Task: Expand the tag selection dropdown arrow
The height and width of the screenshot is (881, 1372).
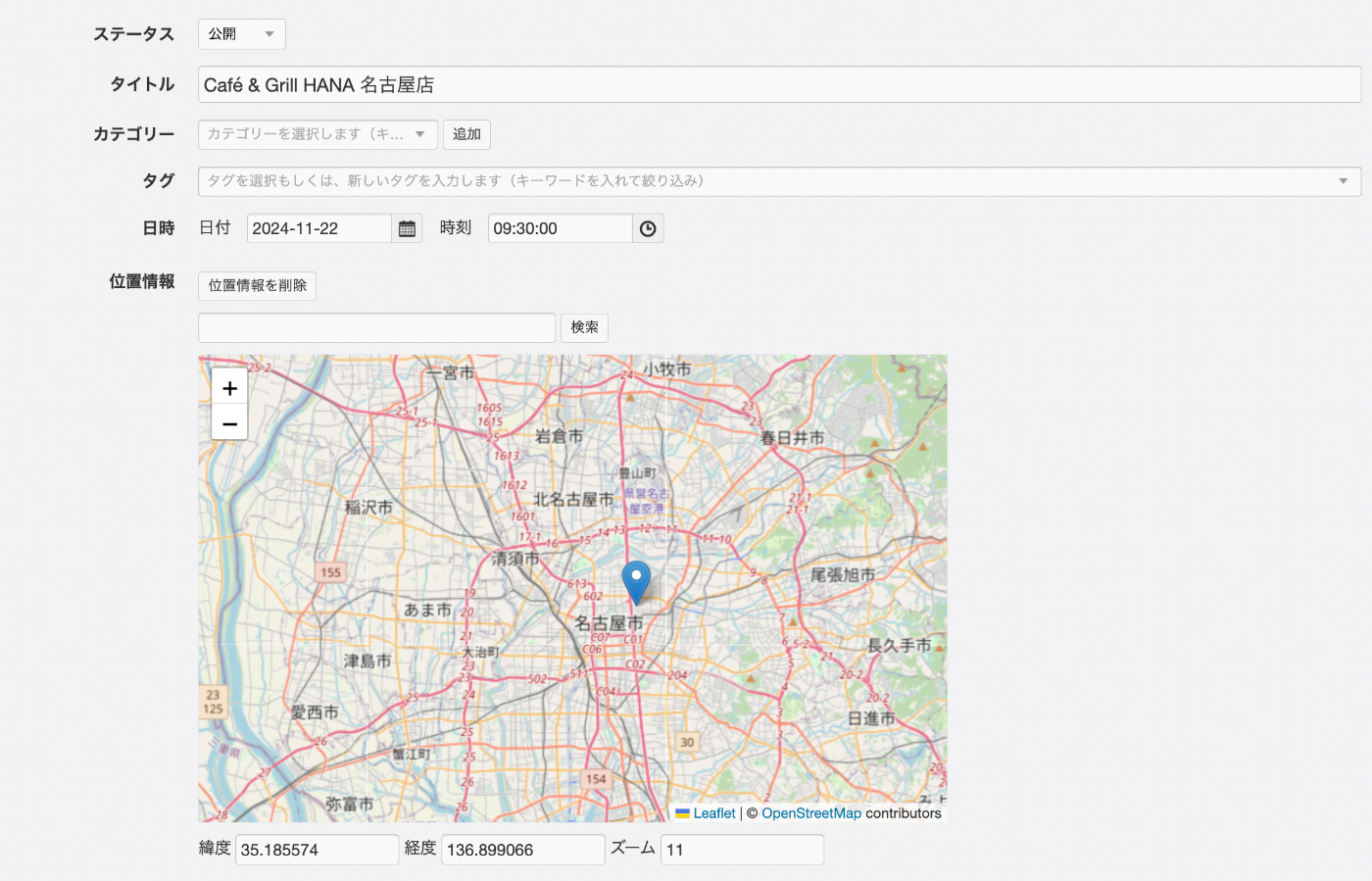Action: [x=1343, y=181]
